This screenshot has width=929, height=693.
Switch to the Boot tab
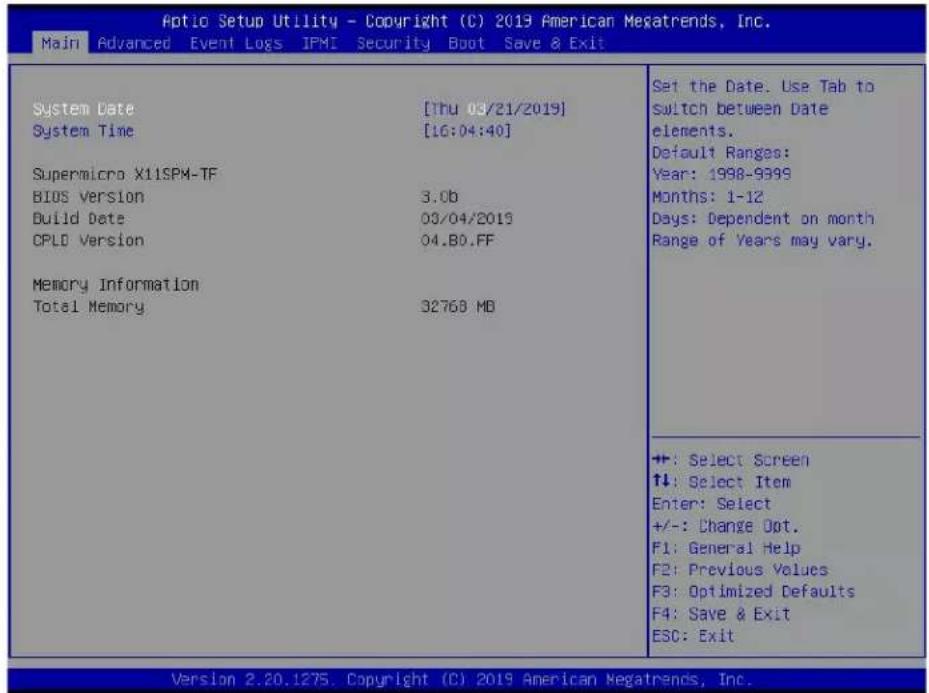tap(466, 43)
